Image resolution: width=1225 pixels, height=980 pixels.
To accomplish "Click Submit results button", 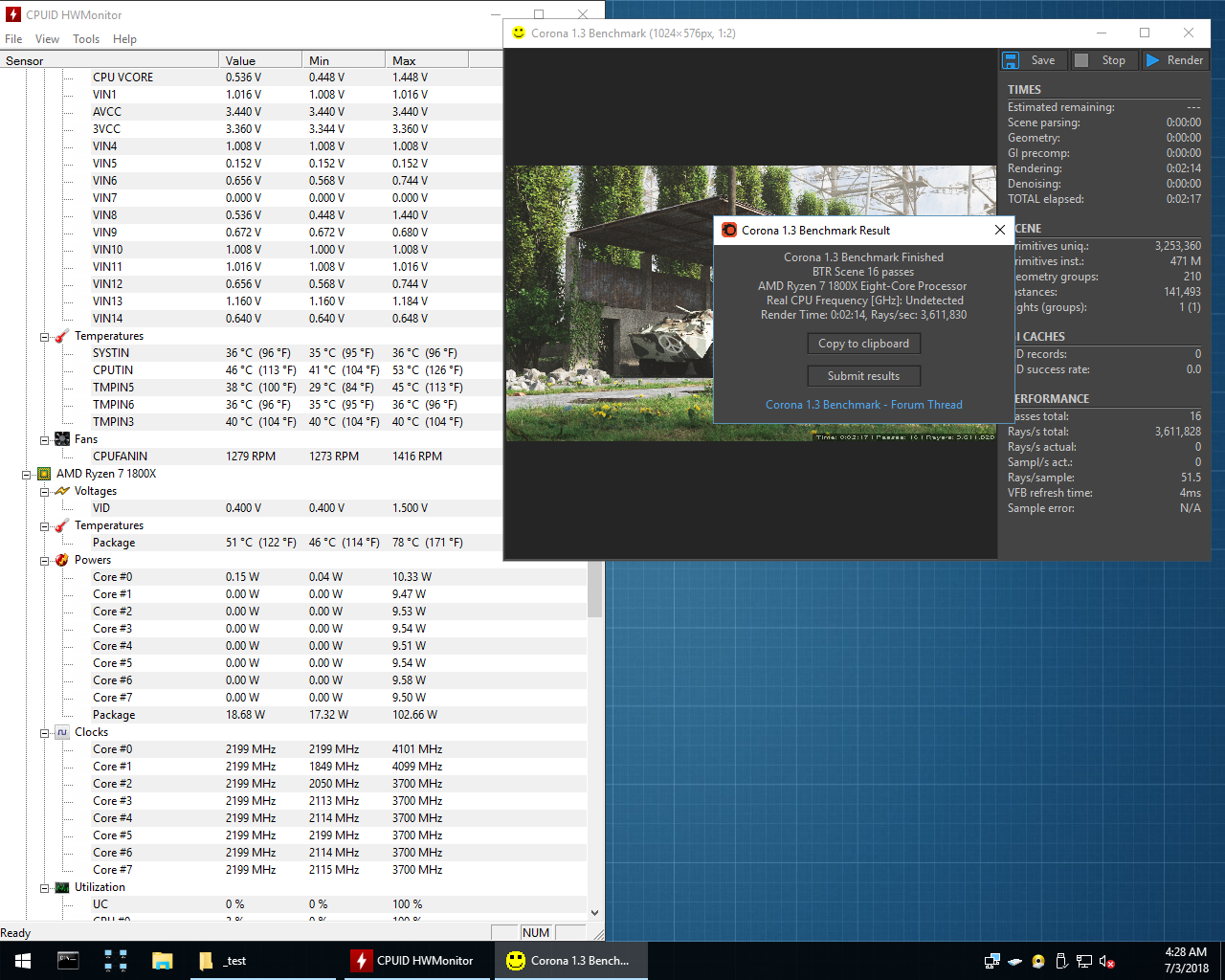I will pos(863,376).
